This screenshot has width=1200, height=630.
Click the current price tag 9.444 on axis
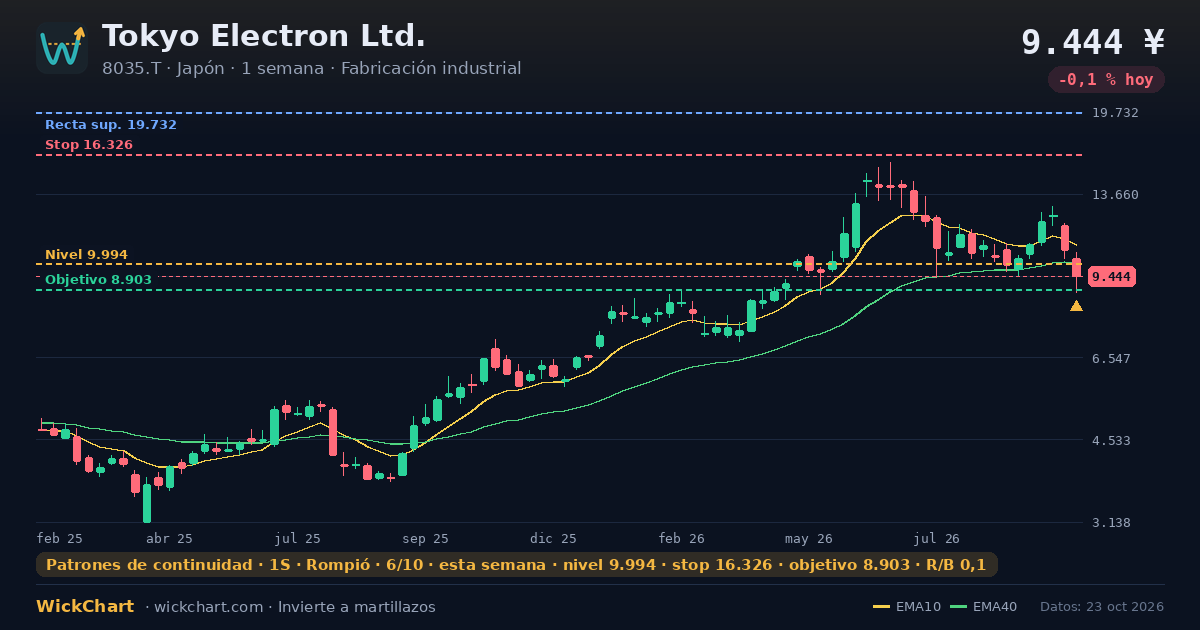1112,277
